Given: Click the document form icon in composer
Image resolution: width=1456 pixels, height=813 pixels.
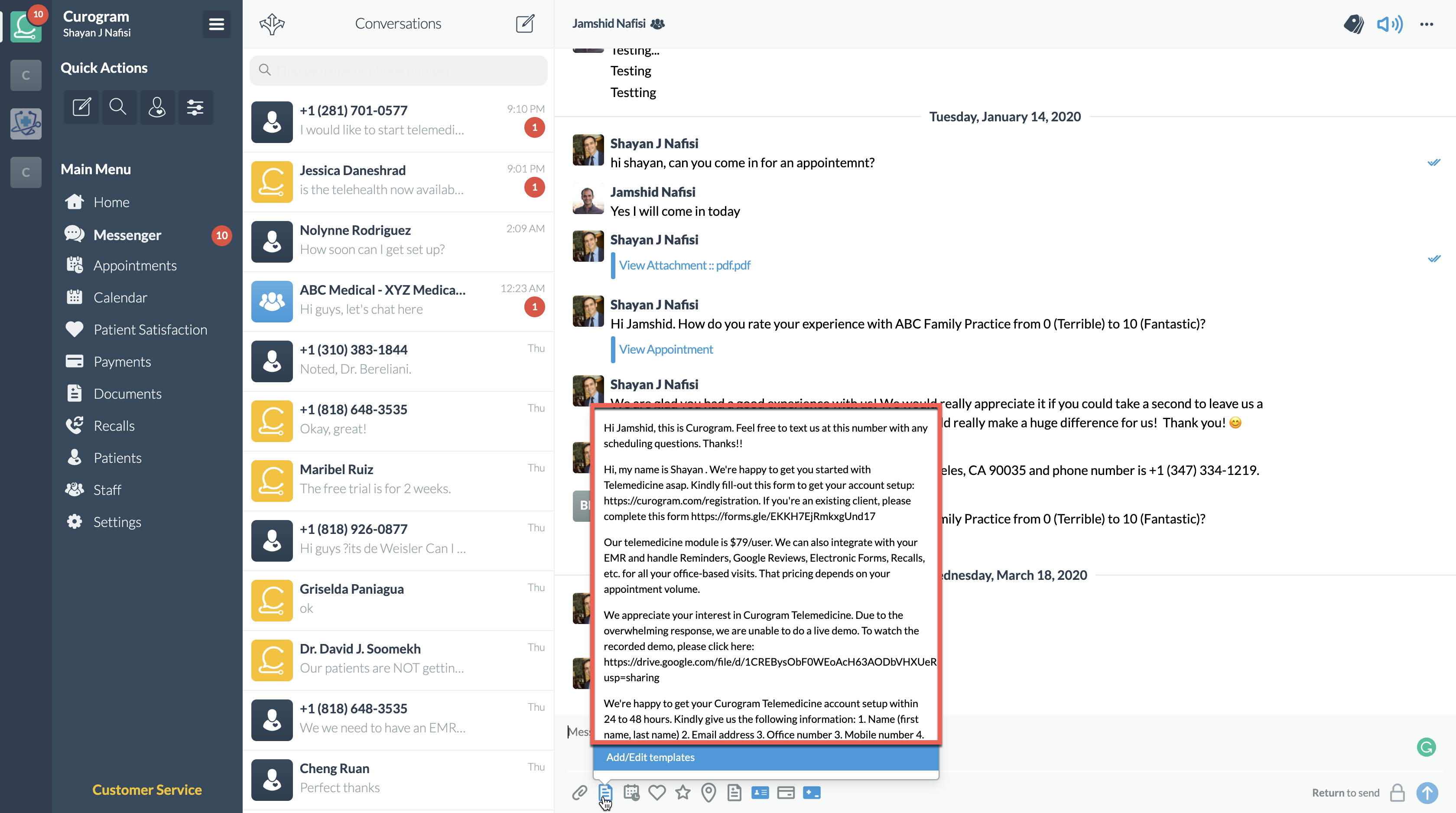Looking at the screenshot, I should point(734,793).
